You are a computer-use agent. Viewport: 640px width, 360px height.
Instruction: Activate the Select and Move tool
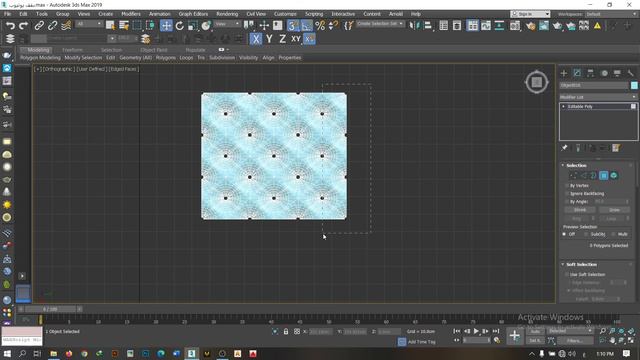click(166, 26)
